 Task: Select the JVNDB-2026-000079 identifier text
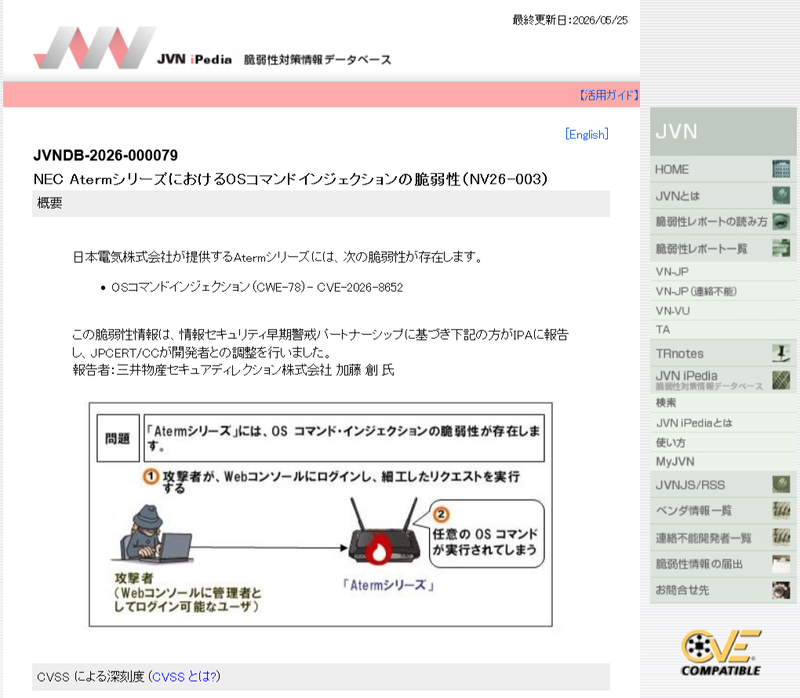point(106,155)
